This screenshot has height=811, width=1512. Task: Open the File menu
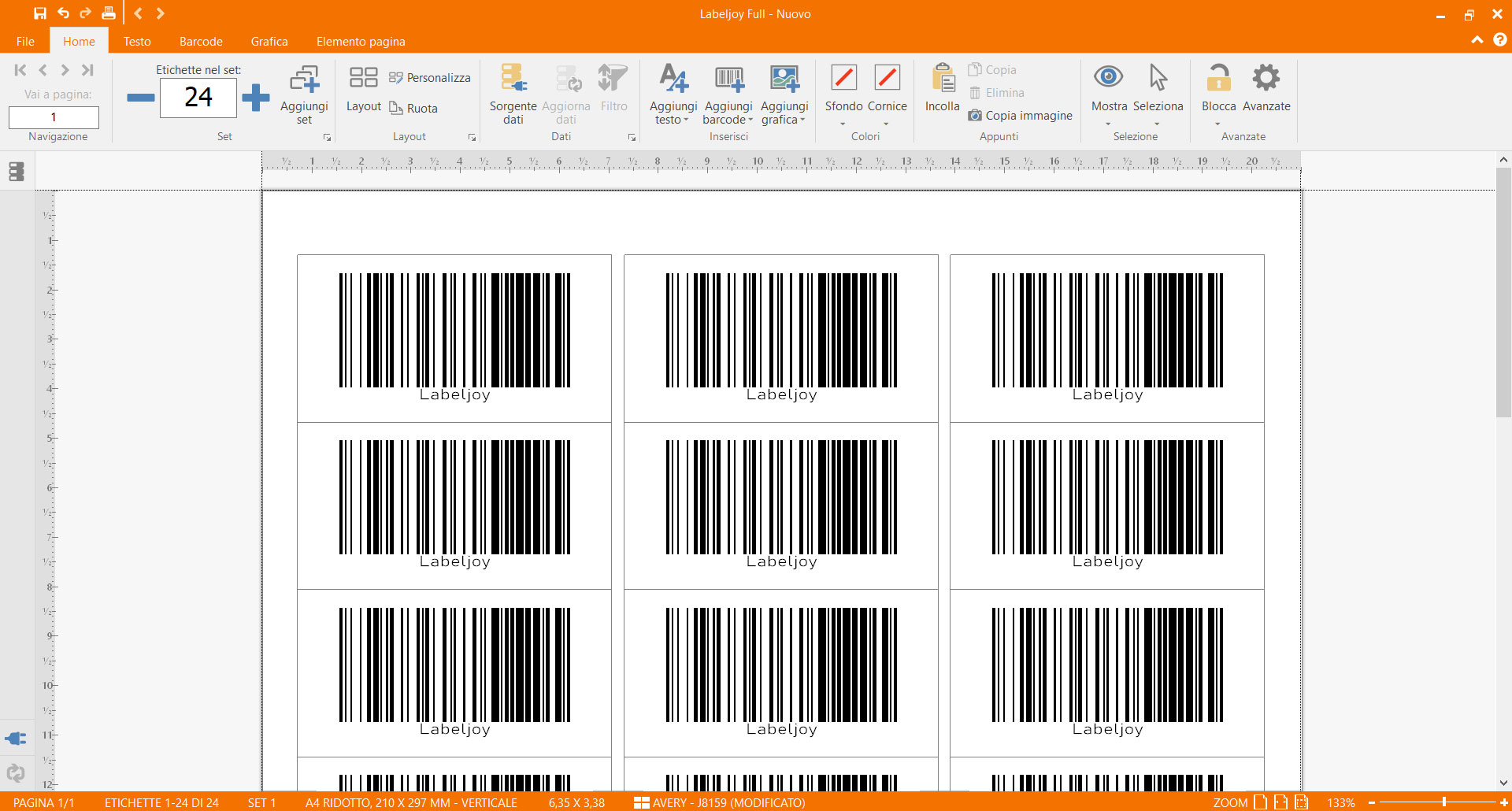point(25,42)
